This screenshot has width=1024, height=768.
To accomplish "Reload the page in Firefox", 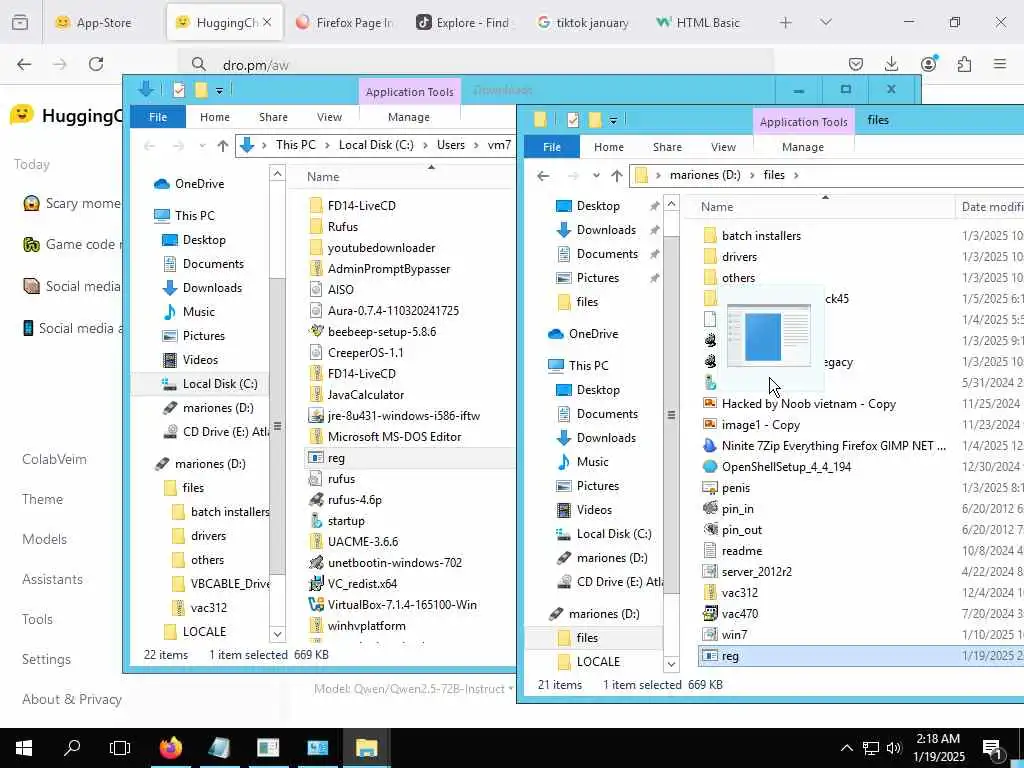I will click(x=96, y=64).
